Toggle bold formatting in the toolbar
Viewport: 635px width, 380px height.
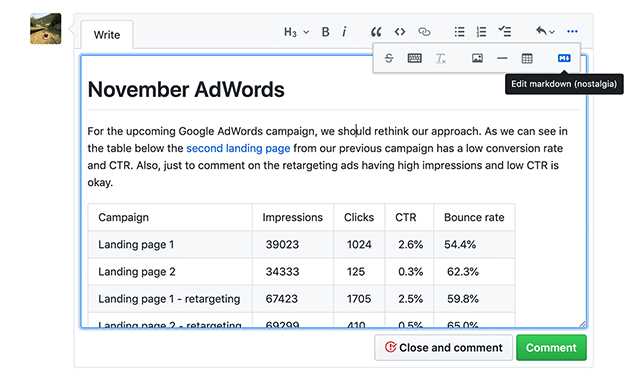click(325, 32)
